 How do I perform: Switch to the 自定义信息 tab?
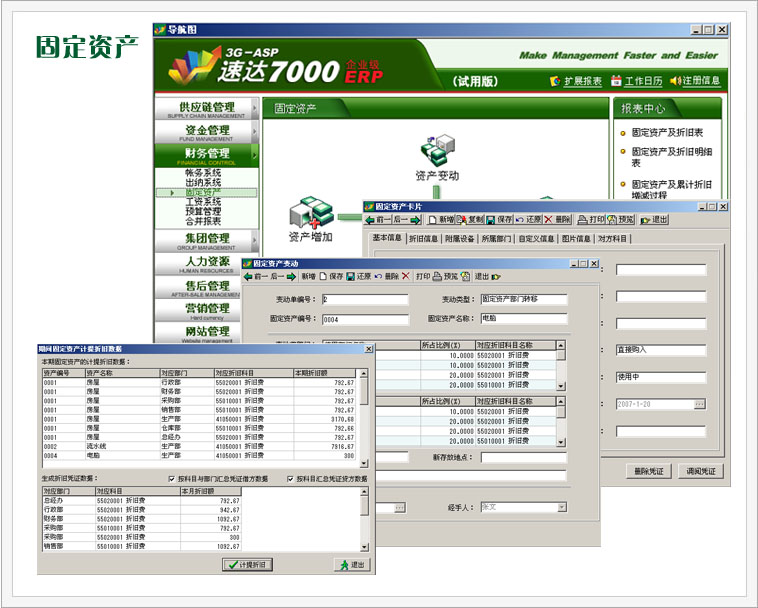pyautogui.click(x=536, y=239)
